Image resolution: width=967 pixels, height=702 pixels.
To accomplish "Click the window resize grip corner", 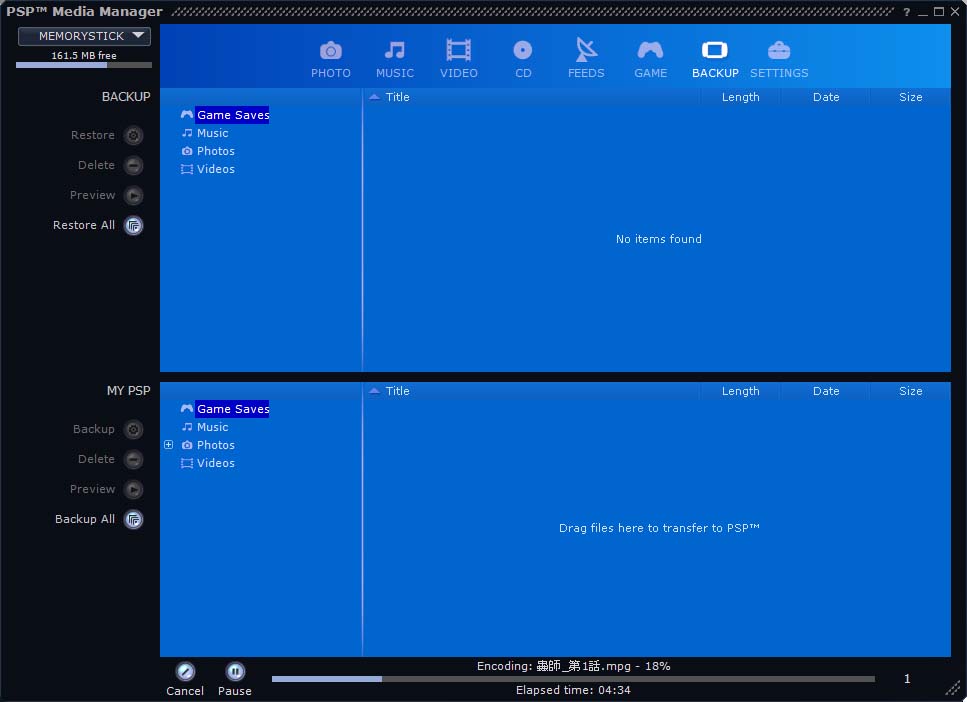I will pyautogui.click(x=953, y=688).
